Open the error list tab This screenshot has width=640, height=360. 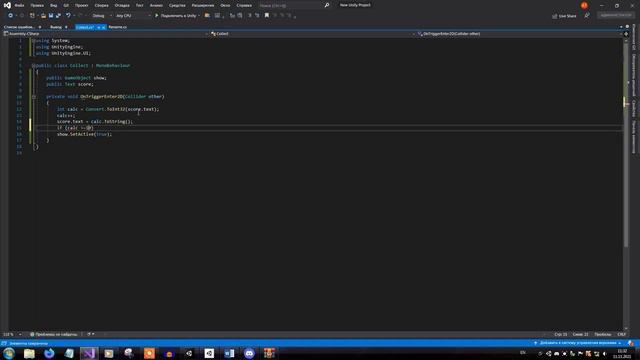(19, 27)
